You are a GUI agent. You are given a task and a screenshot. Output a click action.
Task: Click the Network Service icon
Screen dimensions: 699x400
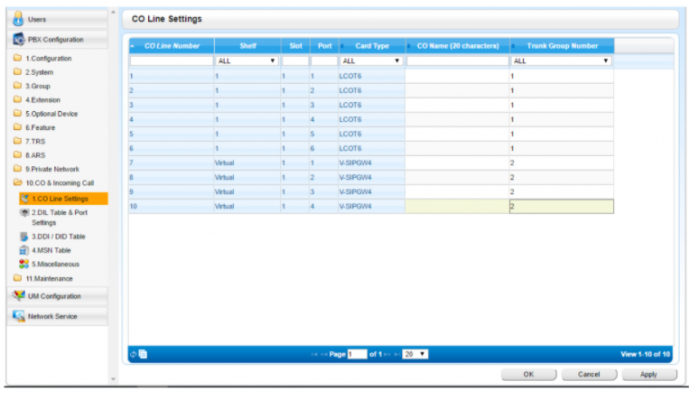coord(18,316)
